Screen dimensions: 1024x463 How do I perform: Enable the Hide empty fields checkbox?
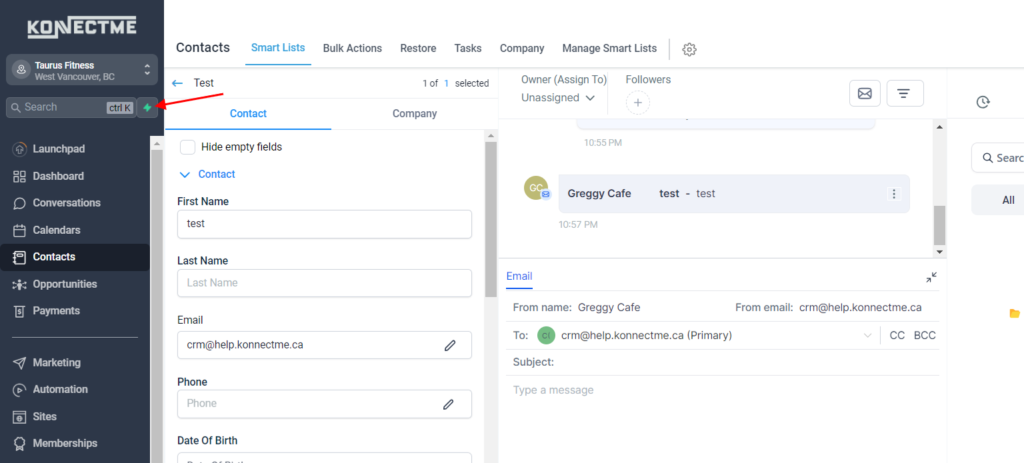[187, 147]
